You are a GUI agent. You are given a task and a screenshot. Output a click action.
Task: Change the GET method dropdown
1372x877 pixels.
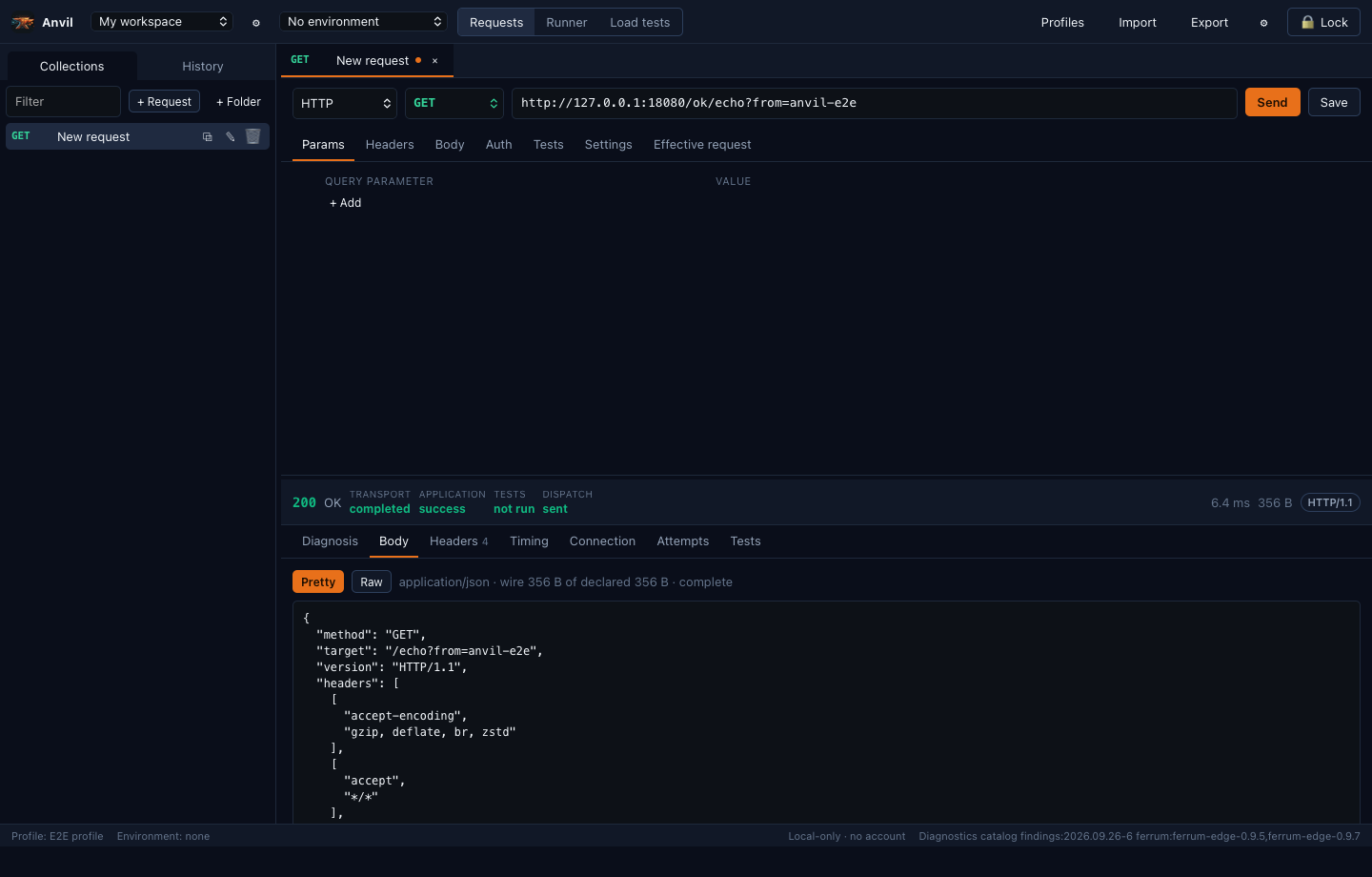click(454, 103)
